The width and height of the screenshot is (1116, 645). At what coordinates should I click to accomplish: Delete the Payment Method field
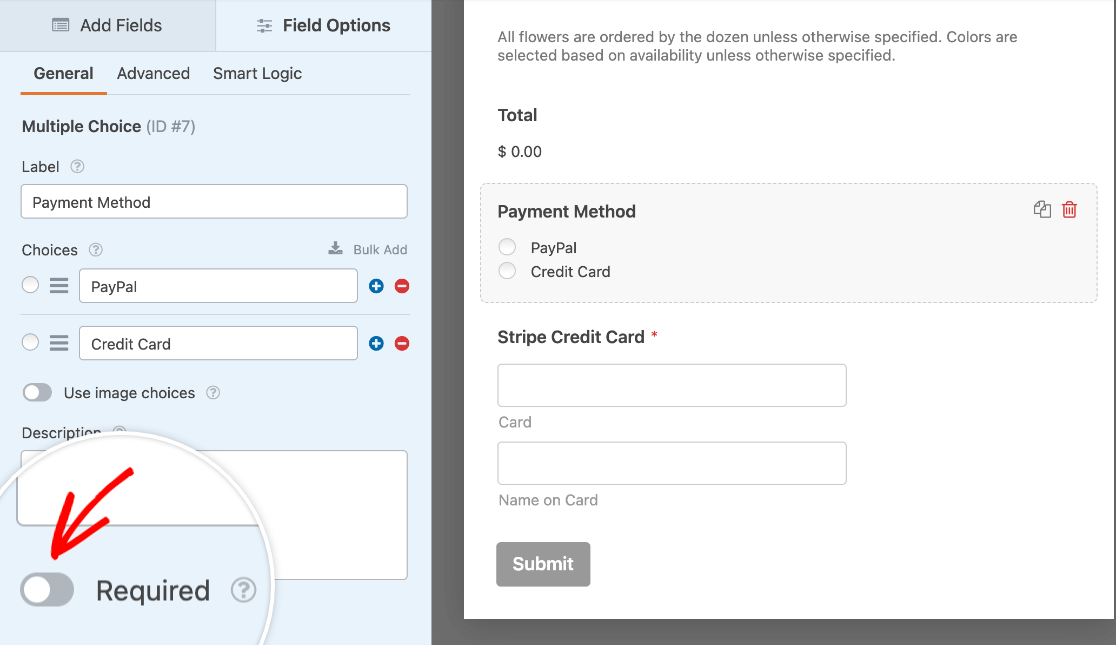pos(1069,209)
